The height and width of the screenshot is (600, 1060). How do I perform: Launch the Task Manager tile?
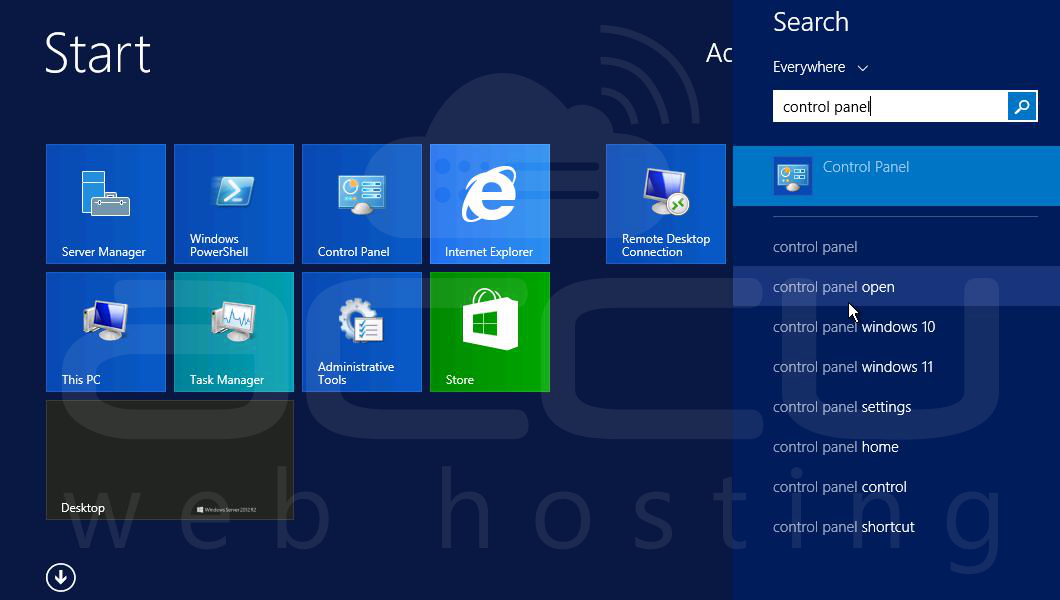pos(234,332)
